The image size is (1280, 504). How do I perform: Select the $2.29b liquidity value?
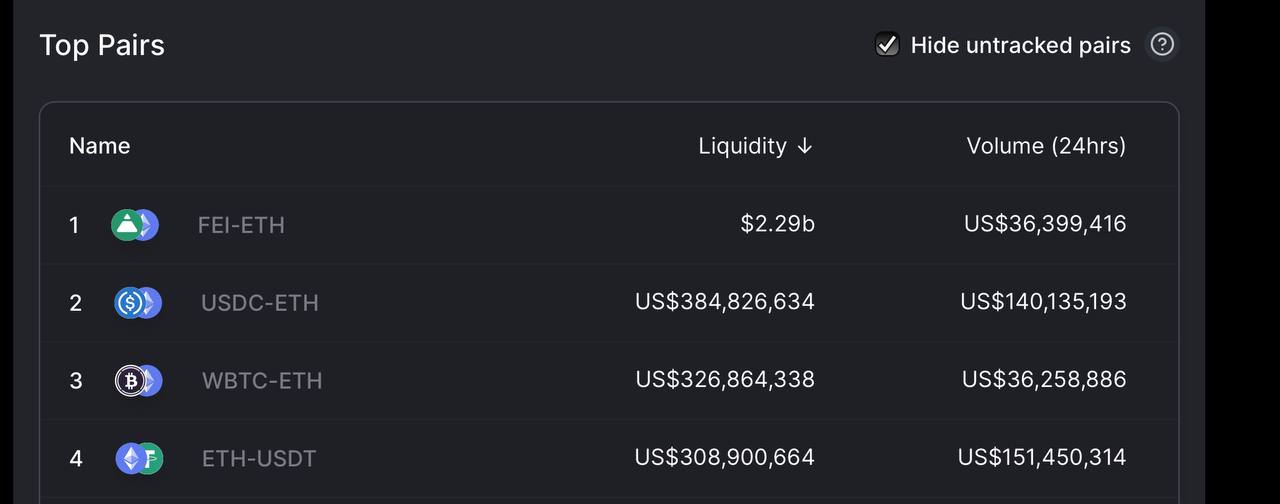[777, 223]
